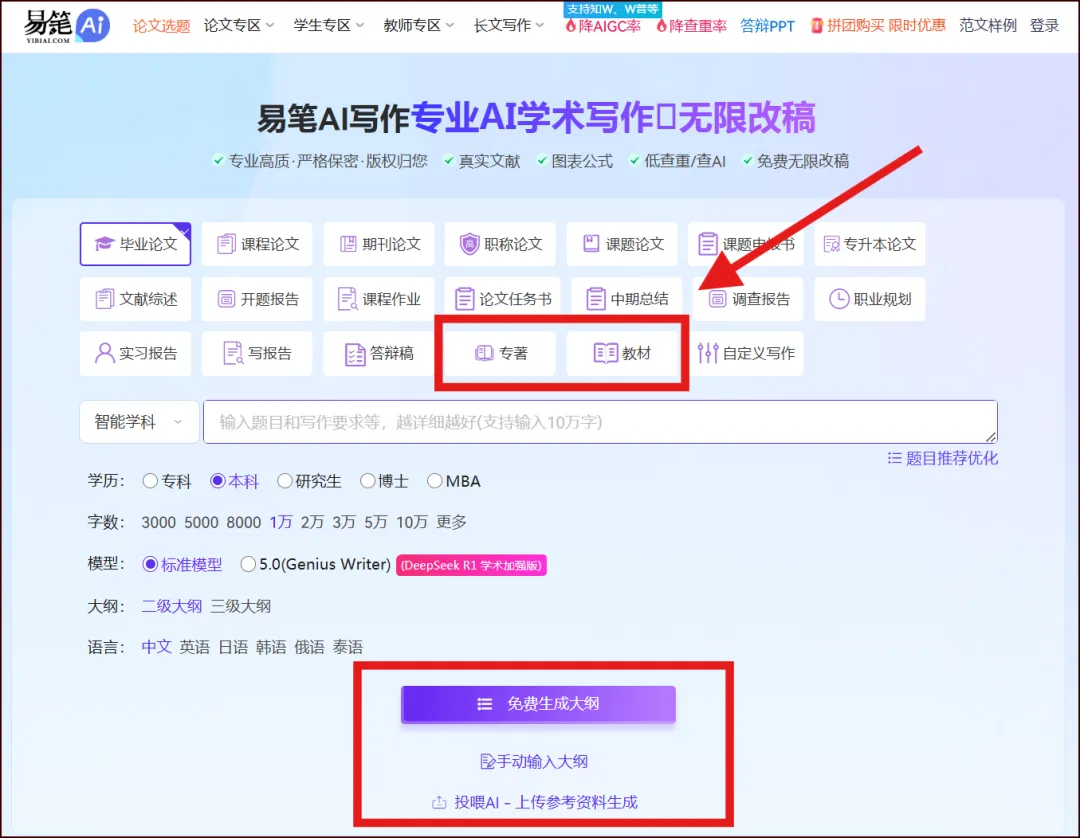The width and height of the screenshot is (1080, 838).
Task: Expand the 长文写作 menu
Action: (508, 26)
